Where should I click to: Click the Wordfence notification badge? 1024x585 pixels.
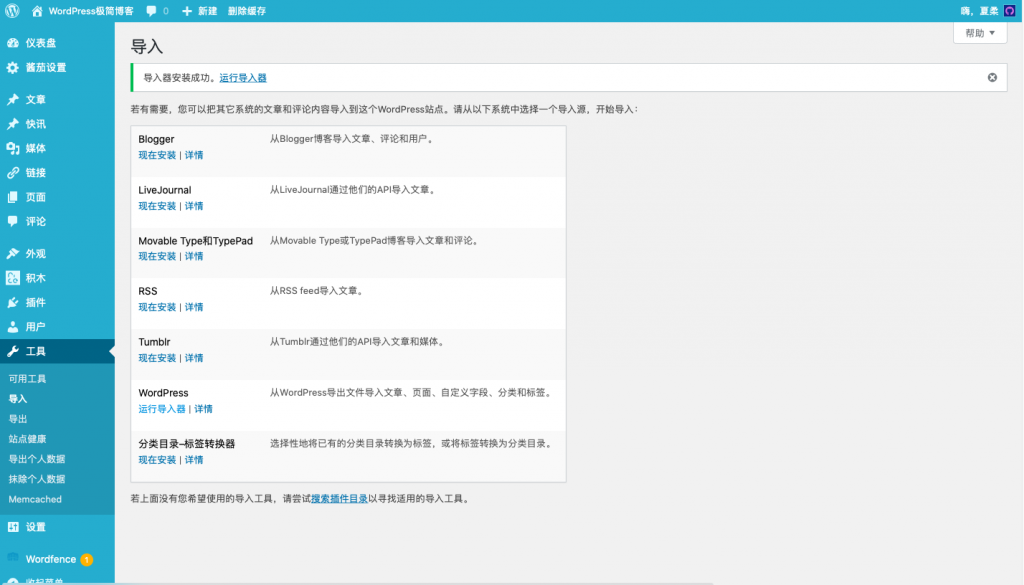[86, 560]
